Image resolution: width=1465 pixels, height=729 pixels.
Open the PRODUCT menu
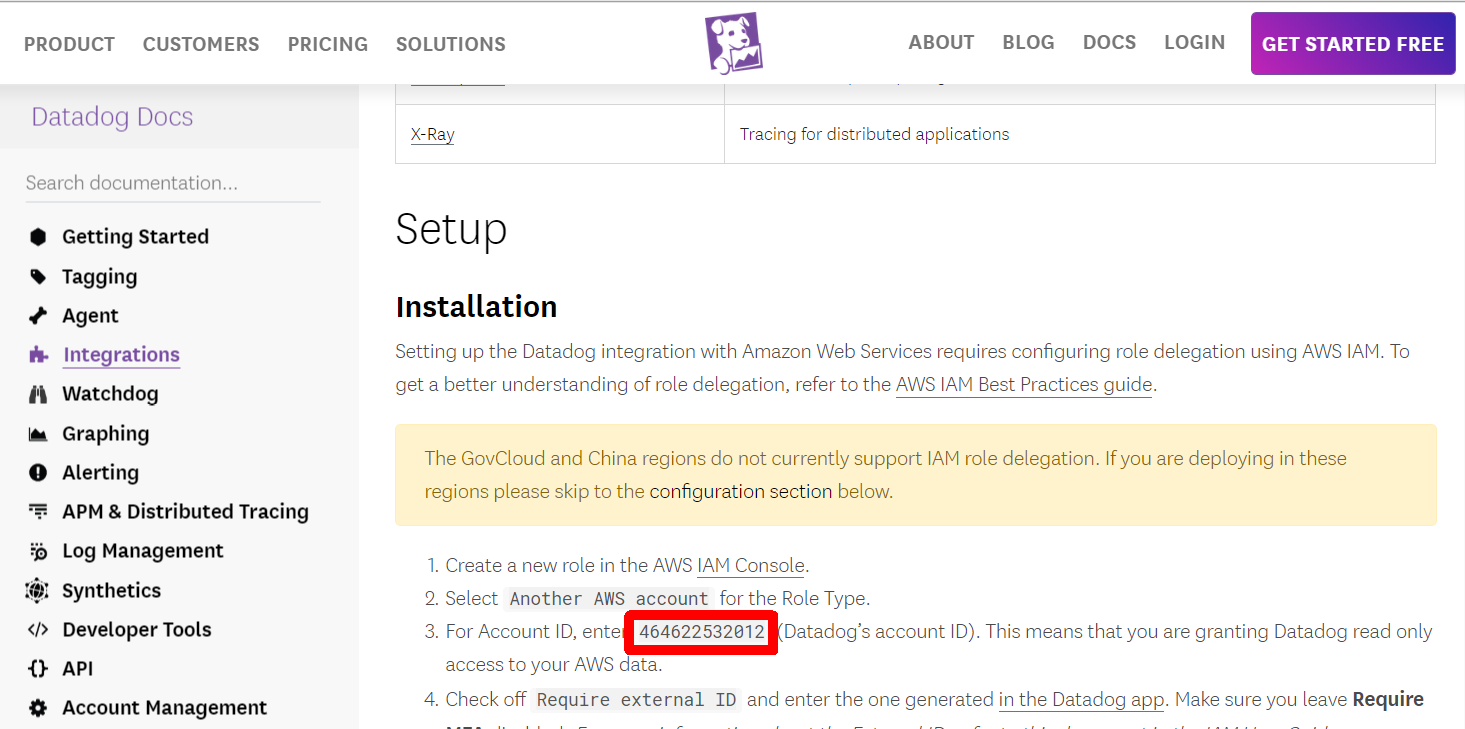coord(69,44)
